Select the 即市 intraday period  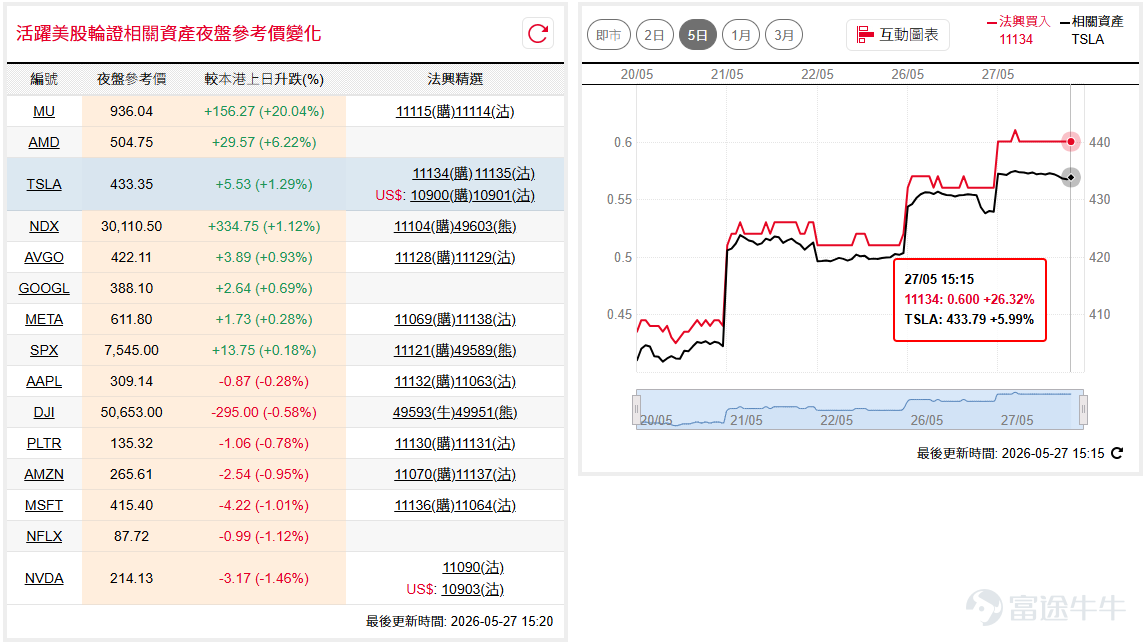tap(608, 35)
